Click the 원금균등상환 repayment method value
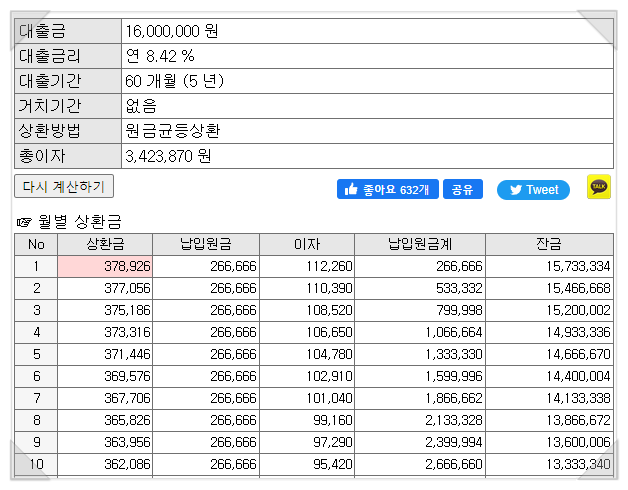The width and height of the screenshot is (628, 490). 173,131
